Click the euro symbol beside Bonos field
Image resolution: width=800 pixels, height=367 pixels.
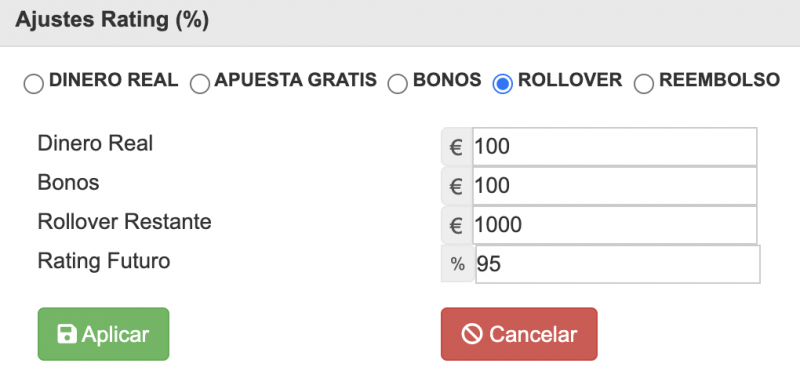(x=456, y=186)
